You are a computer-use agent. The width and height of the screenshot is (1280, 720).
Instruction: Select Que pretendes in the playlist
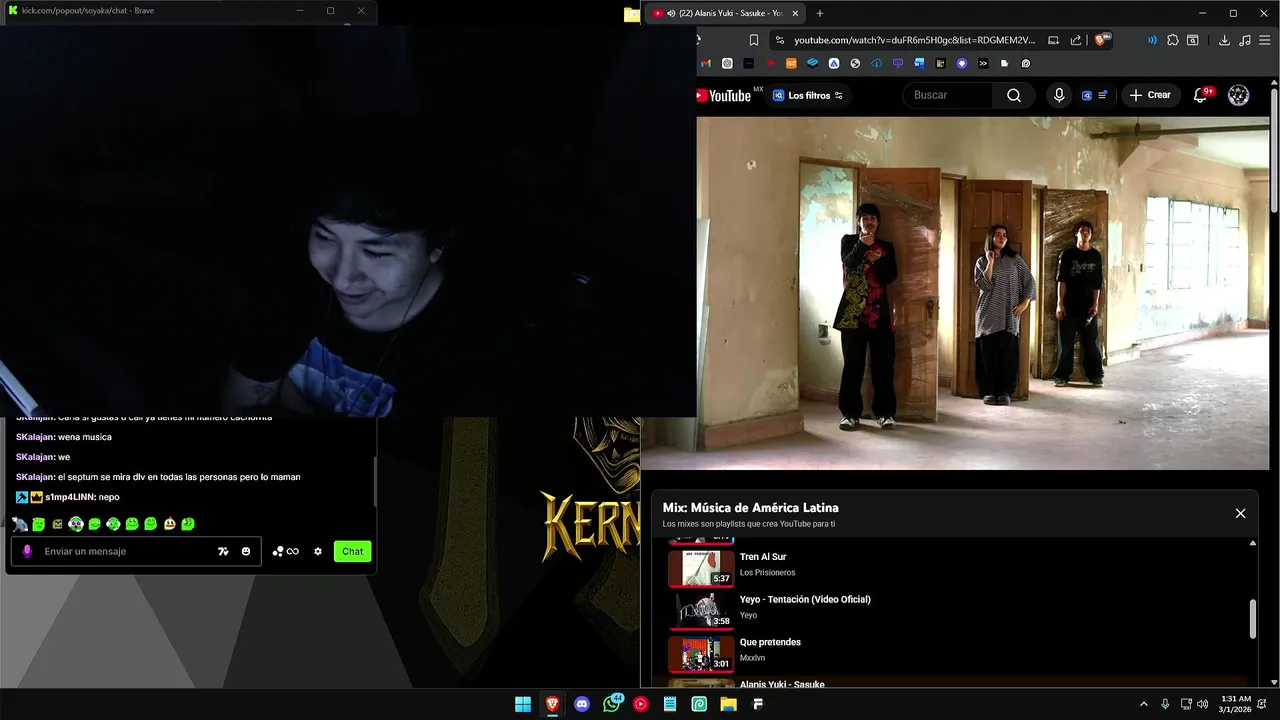coord(770,642)
